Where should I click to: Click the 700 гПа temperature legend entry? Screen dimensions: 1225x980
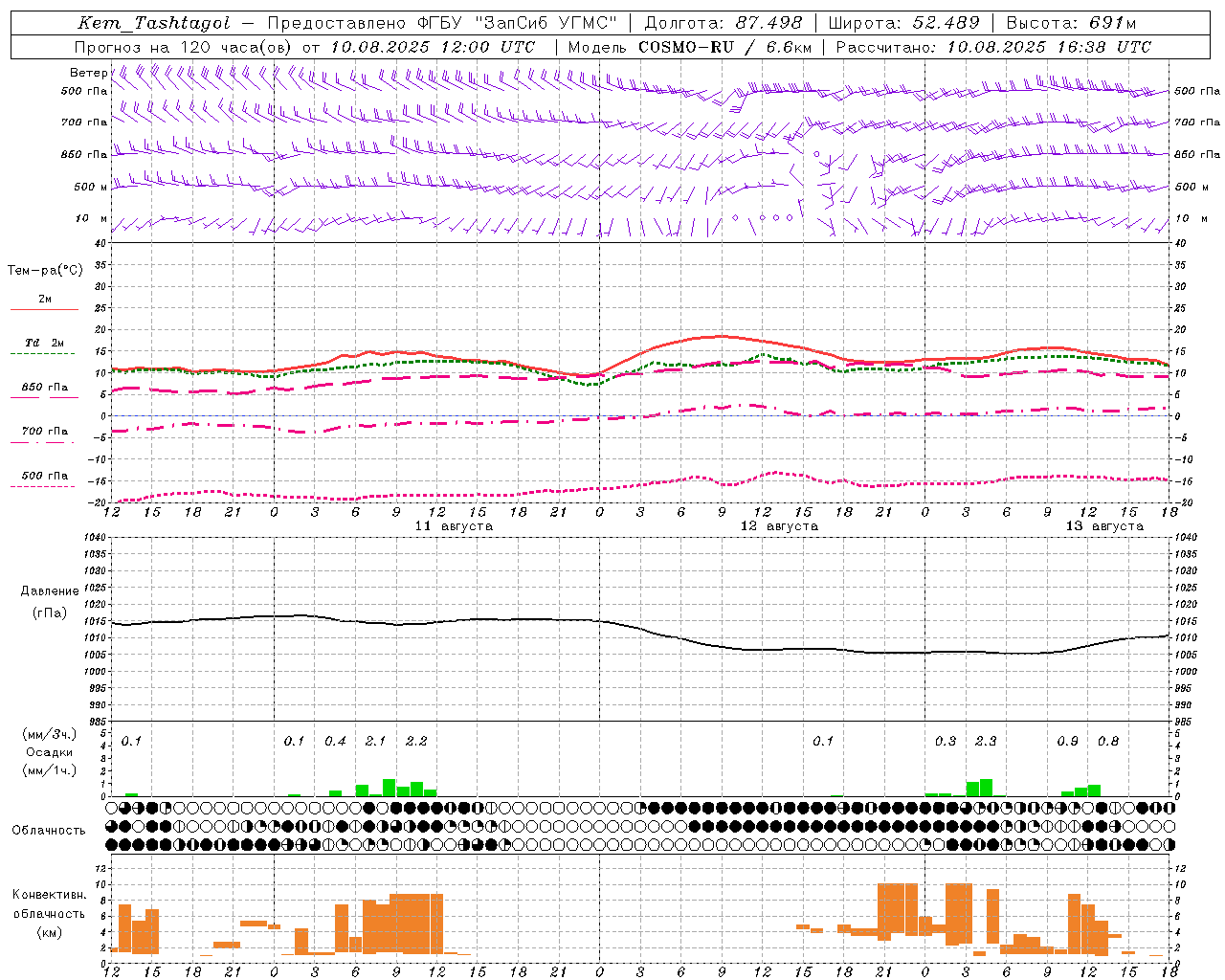(x=44, y=433)
